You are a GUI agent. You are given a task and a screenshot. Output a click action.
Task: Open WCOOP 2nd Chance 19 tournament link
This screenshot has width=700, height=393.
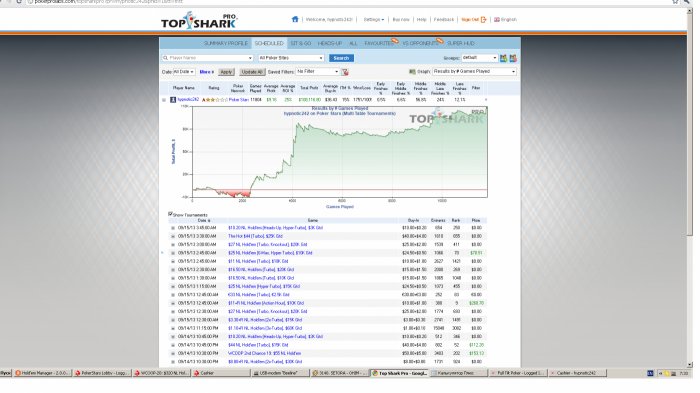[264, 353]
